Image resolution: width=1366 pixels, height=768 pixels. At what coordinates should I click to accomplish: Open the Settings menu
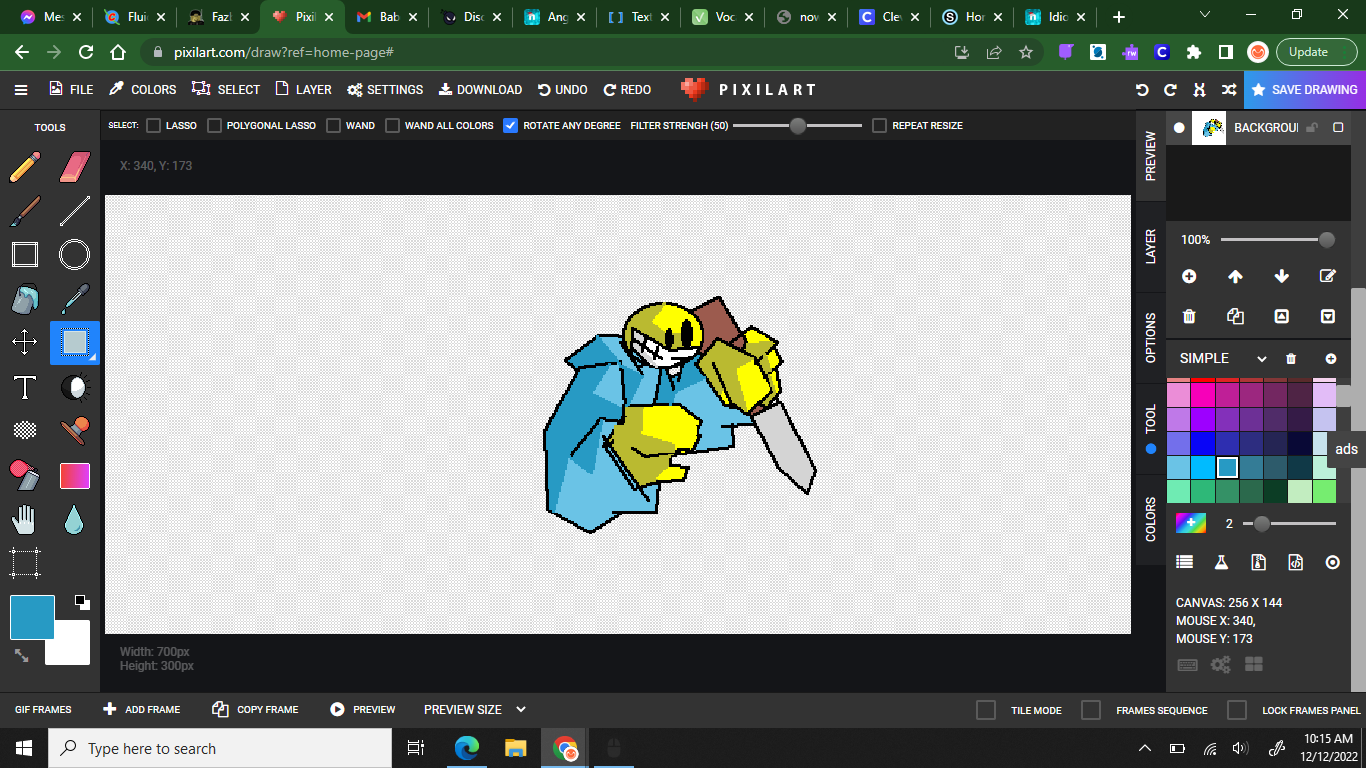point(385,90)
